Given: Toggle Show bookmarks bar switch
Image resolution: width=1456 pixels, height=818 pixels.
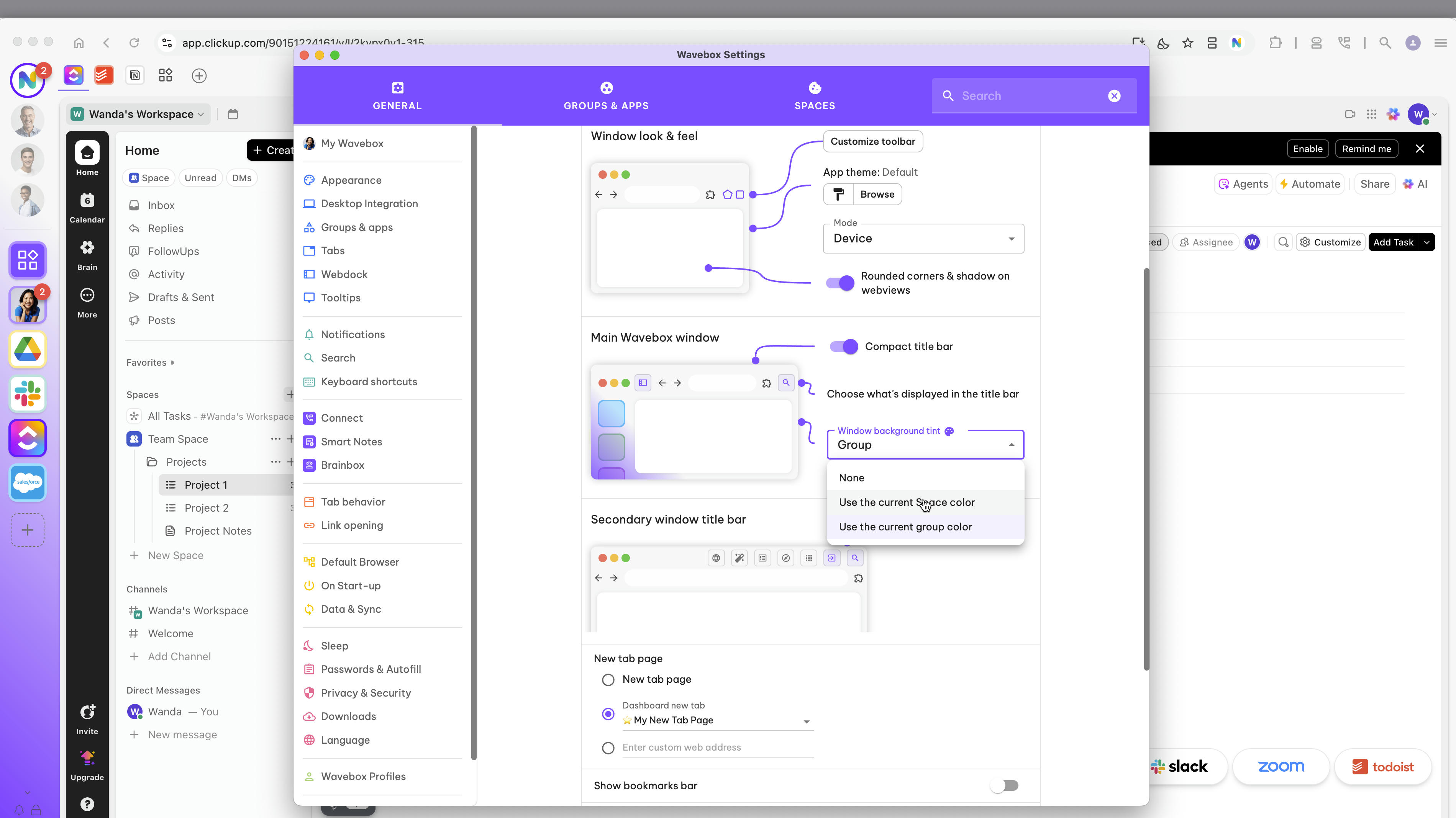Looking at the screenshot, I should point(1004,785).
